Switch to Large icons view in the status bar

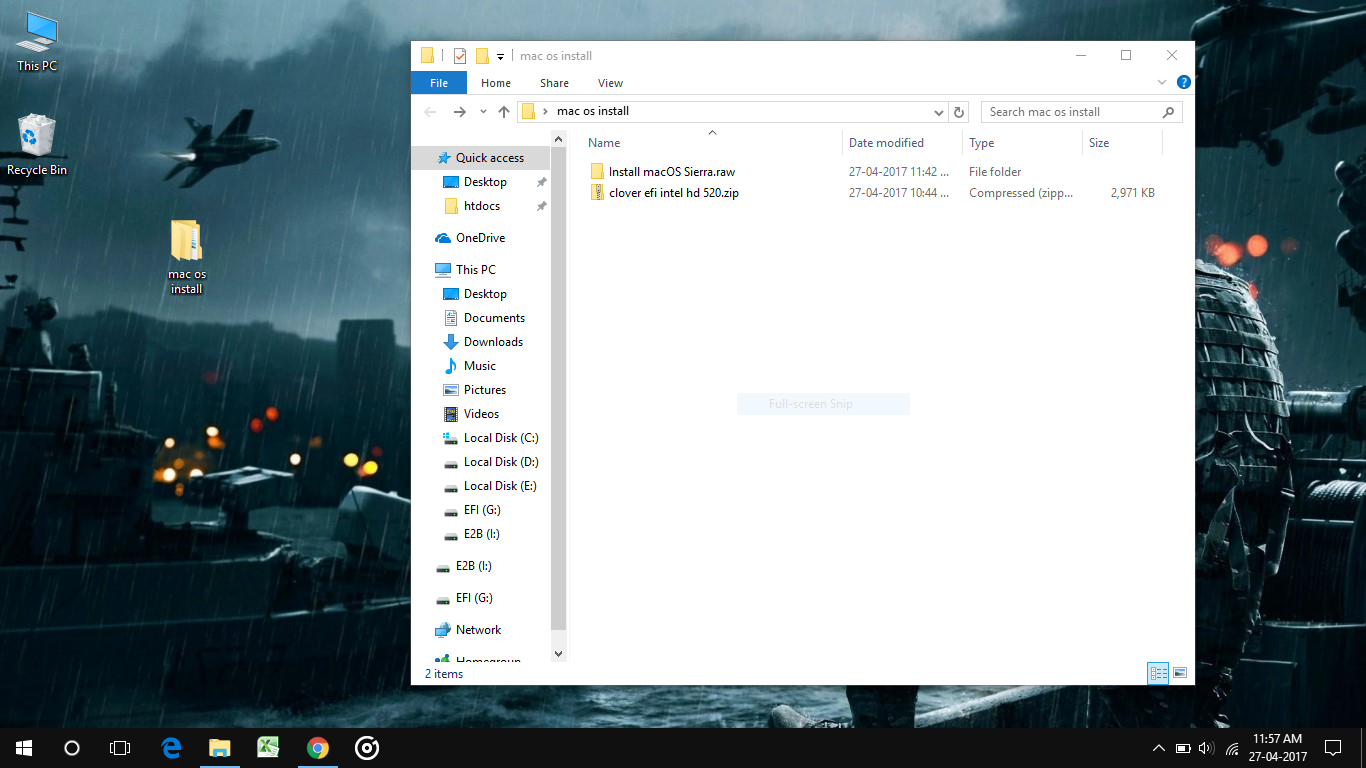tap(1179, 673)
